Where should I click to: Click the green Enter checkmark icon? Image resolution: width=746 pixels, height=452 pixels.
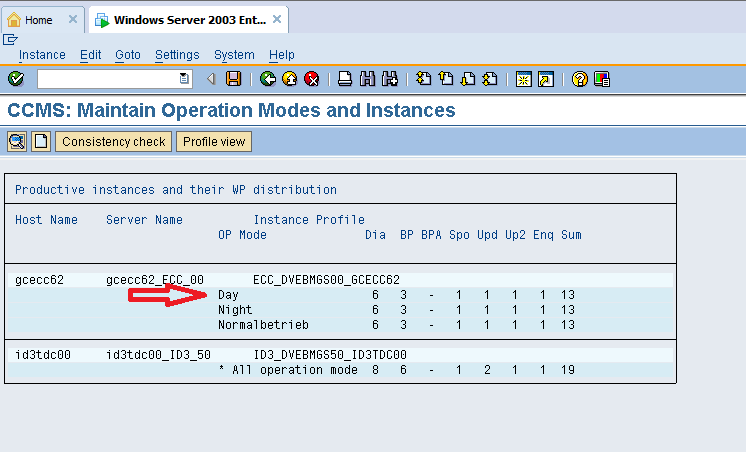coord(16,79)
